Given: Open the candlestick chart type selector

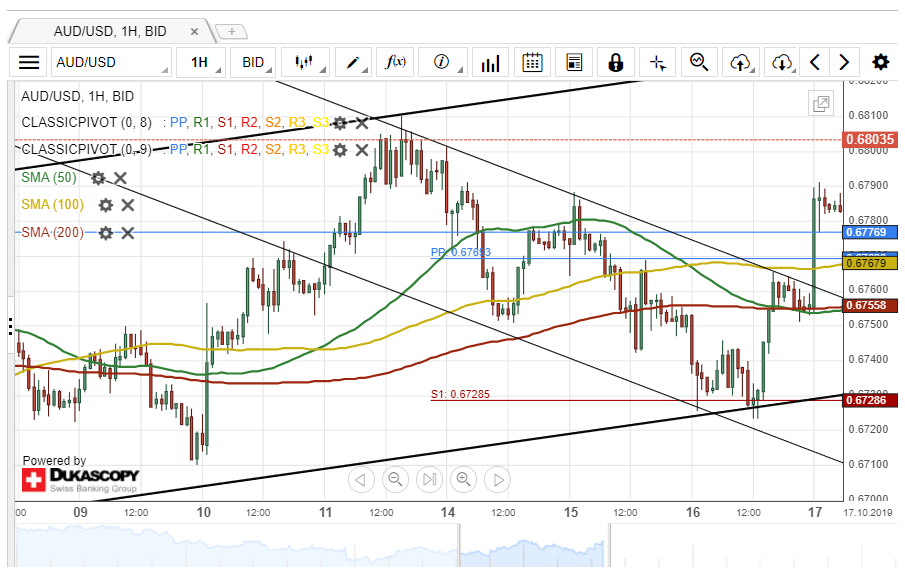Looking at the screenshot, I should (x=305, y=62).
